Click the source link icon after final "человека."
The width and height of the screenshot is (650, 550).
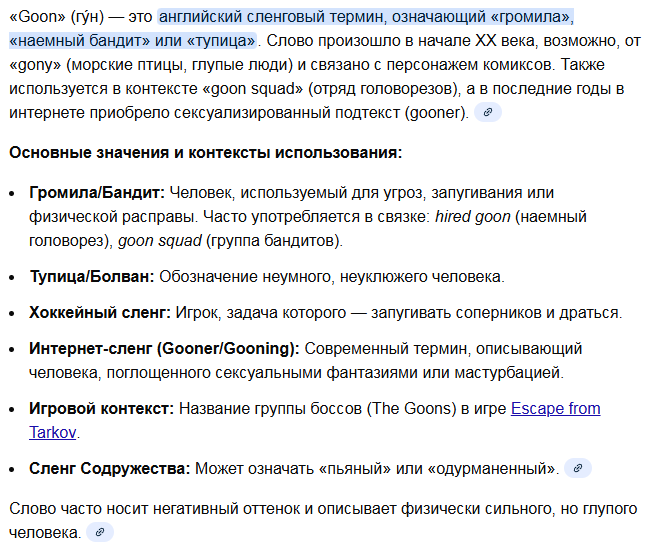pos(100,533)
